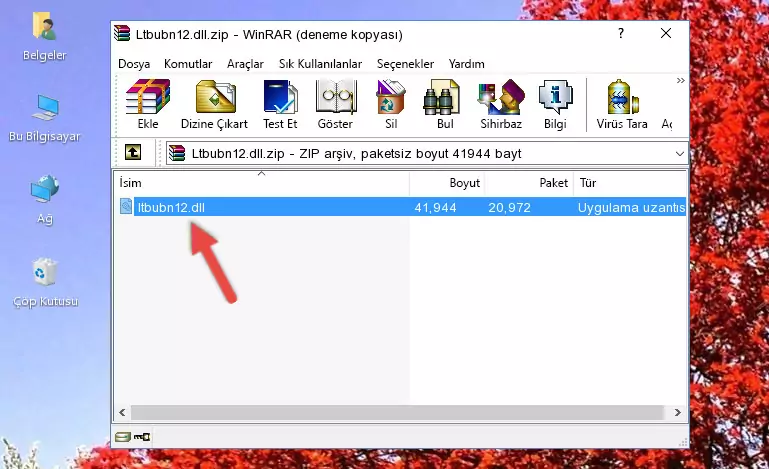Click the ltbubn12.dll file icon

[x=126, y=207]
